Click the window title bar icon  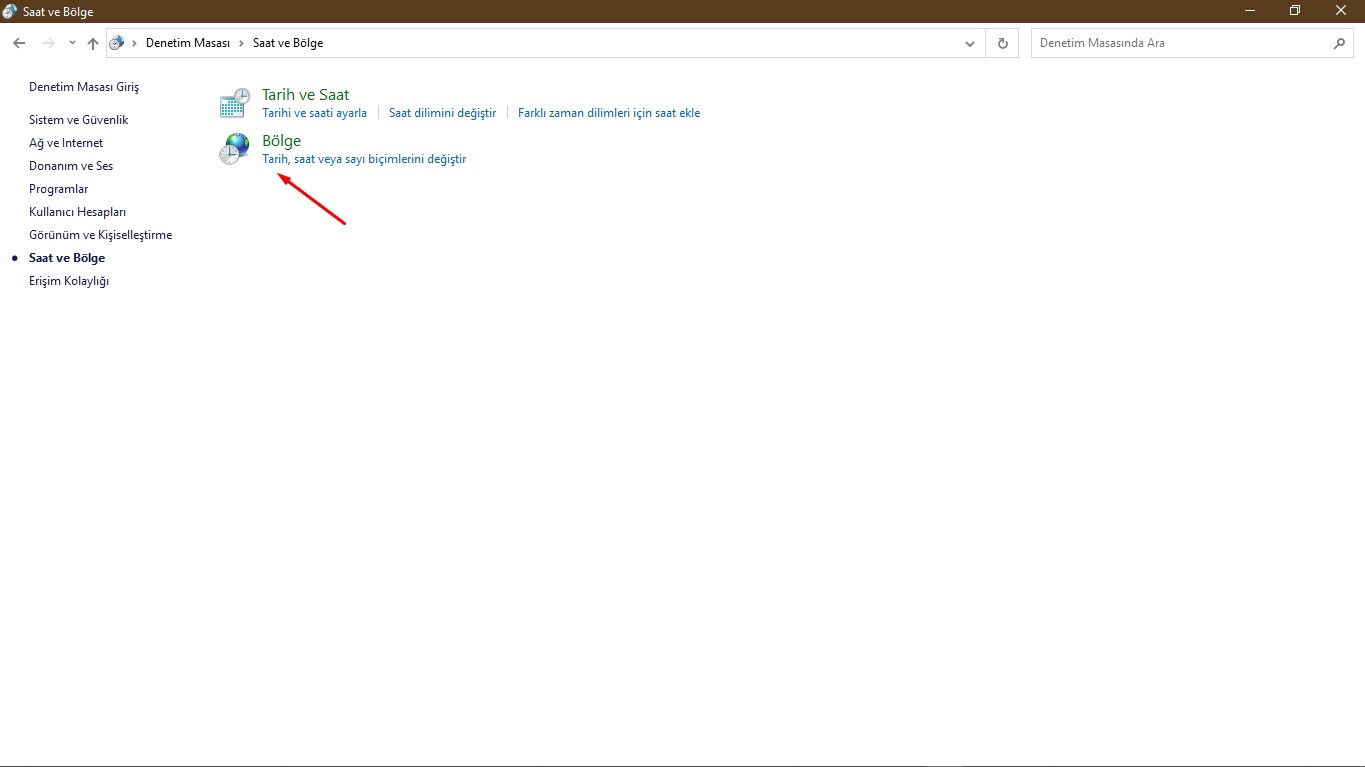(x=10, y=11)
